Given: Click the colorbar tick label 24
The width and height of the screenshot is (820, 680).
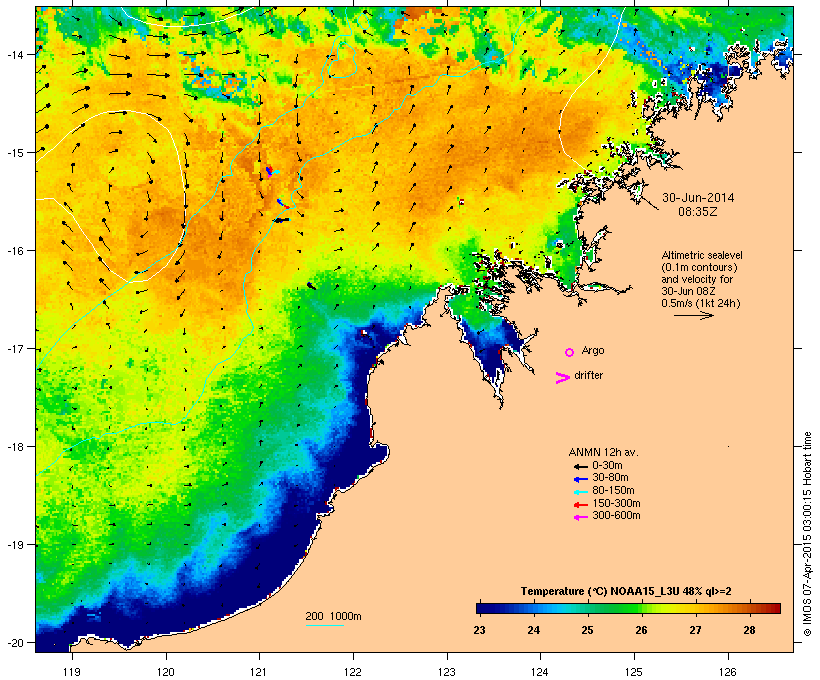Looking at the screenshot, I should [x=533, y=630].
